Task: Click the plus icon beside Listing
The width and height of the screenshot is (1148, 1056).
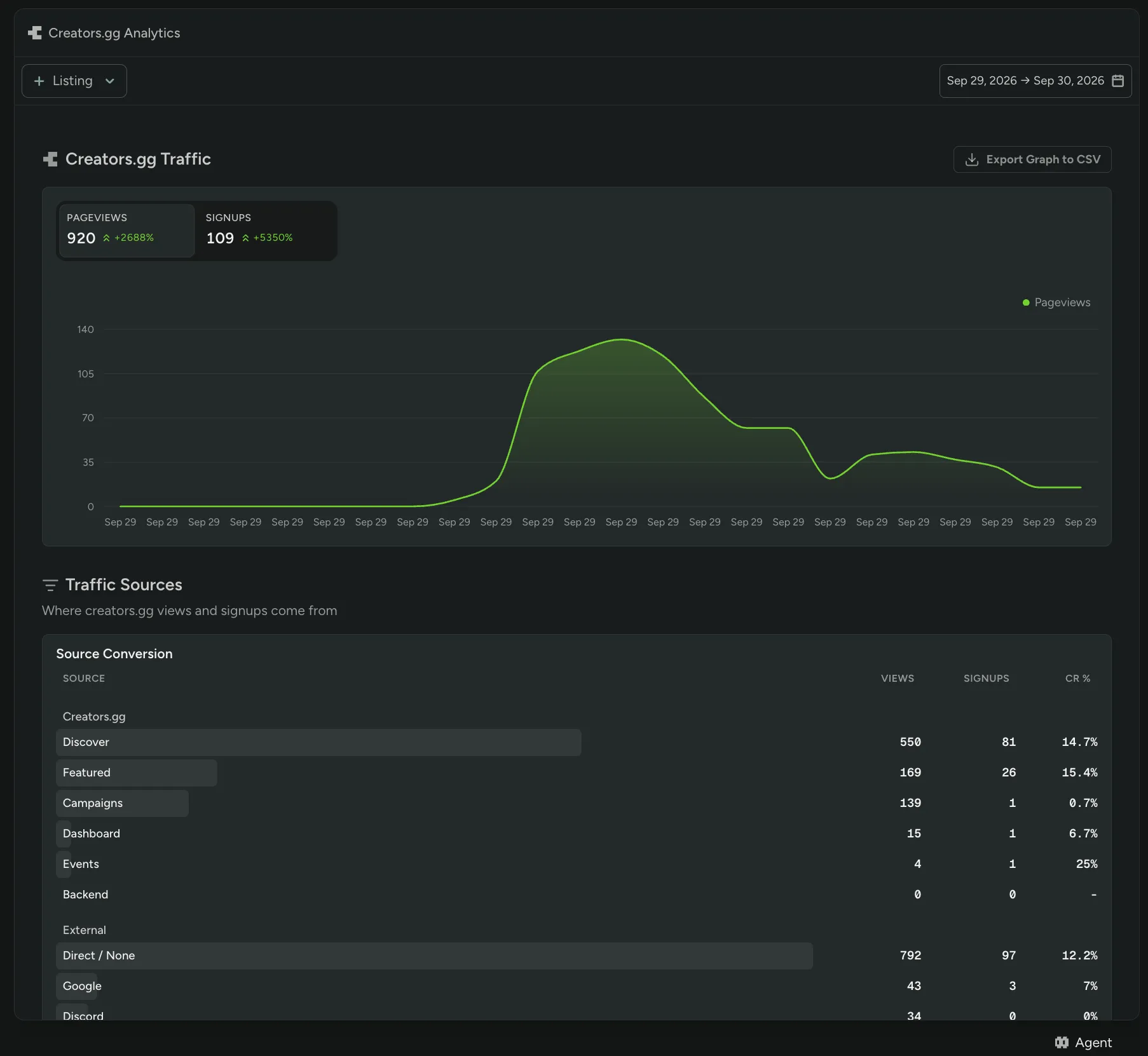Action: (39, 81)
